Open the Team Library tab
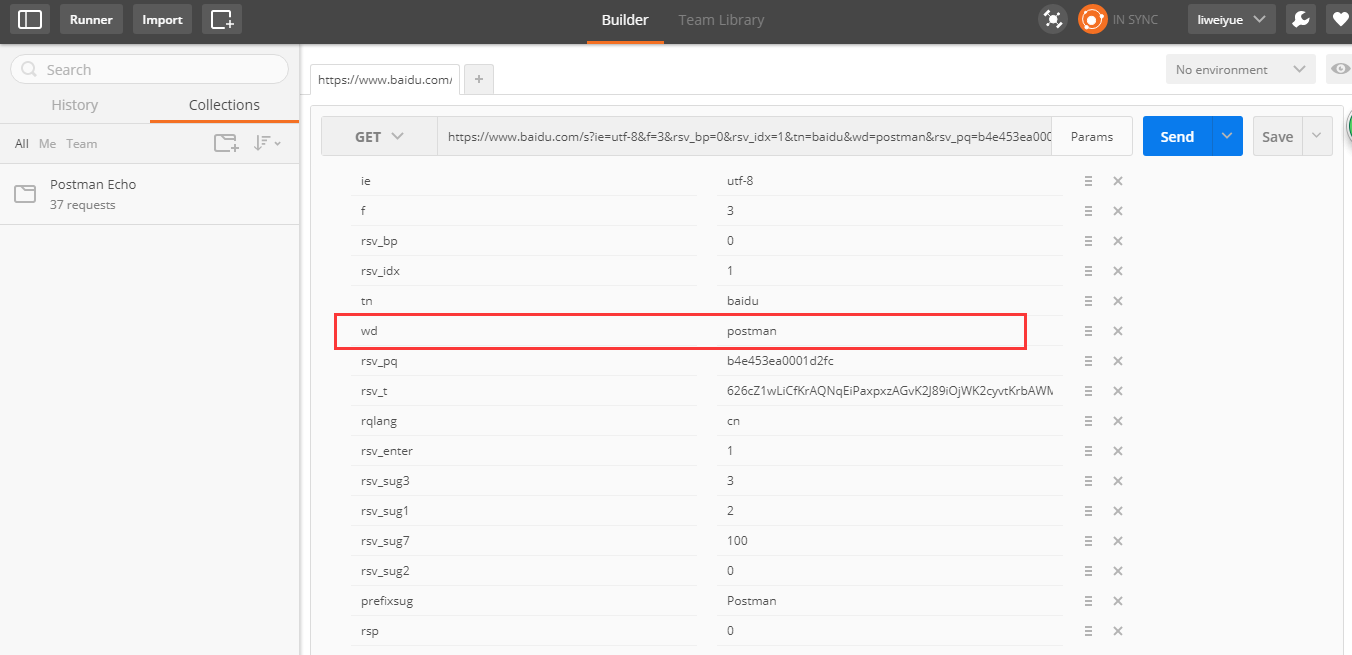The height and width of the screenshot is (655, 1352). 721,20
